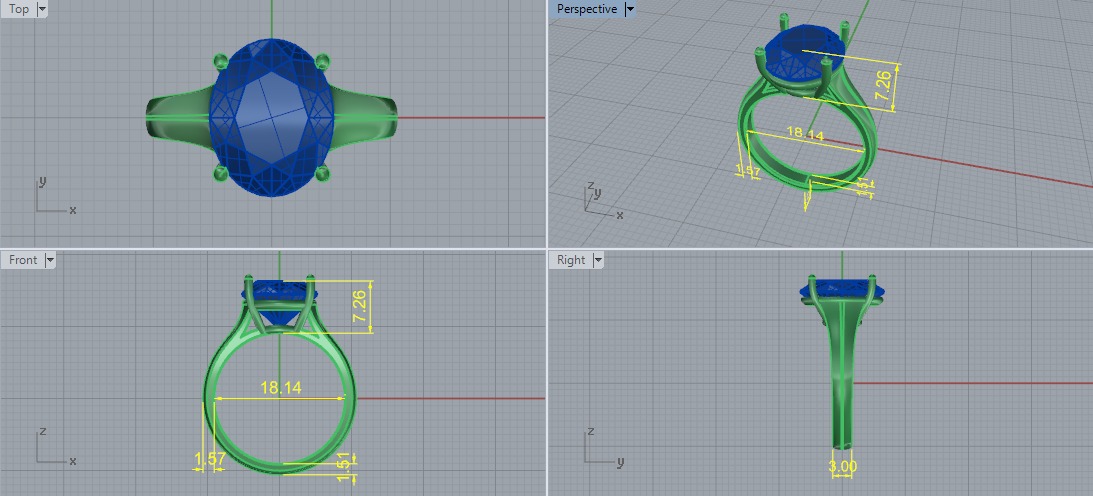Select the 1.51 dimension in Front view
Image resolution: width=1093 pixels, height=496 pixels.
pyautogui.click(x=343, y=467)
